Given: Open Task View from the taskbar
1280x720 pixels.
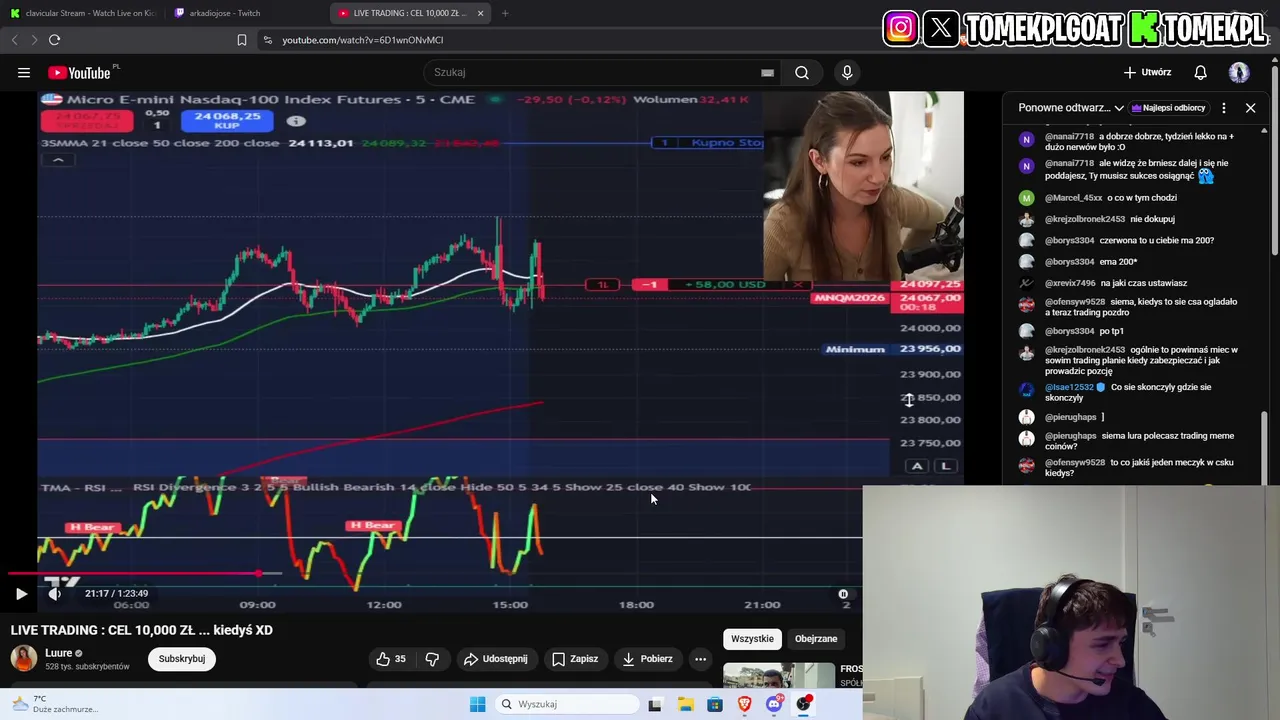Looking at the screenshot, I should click(x=655, y=704).
